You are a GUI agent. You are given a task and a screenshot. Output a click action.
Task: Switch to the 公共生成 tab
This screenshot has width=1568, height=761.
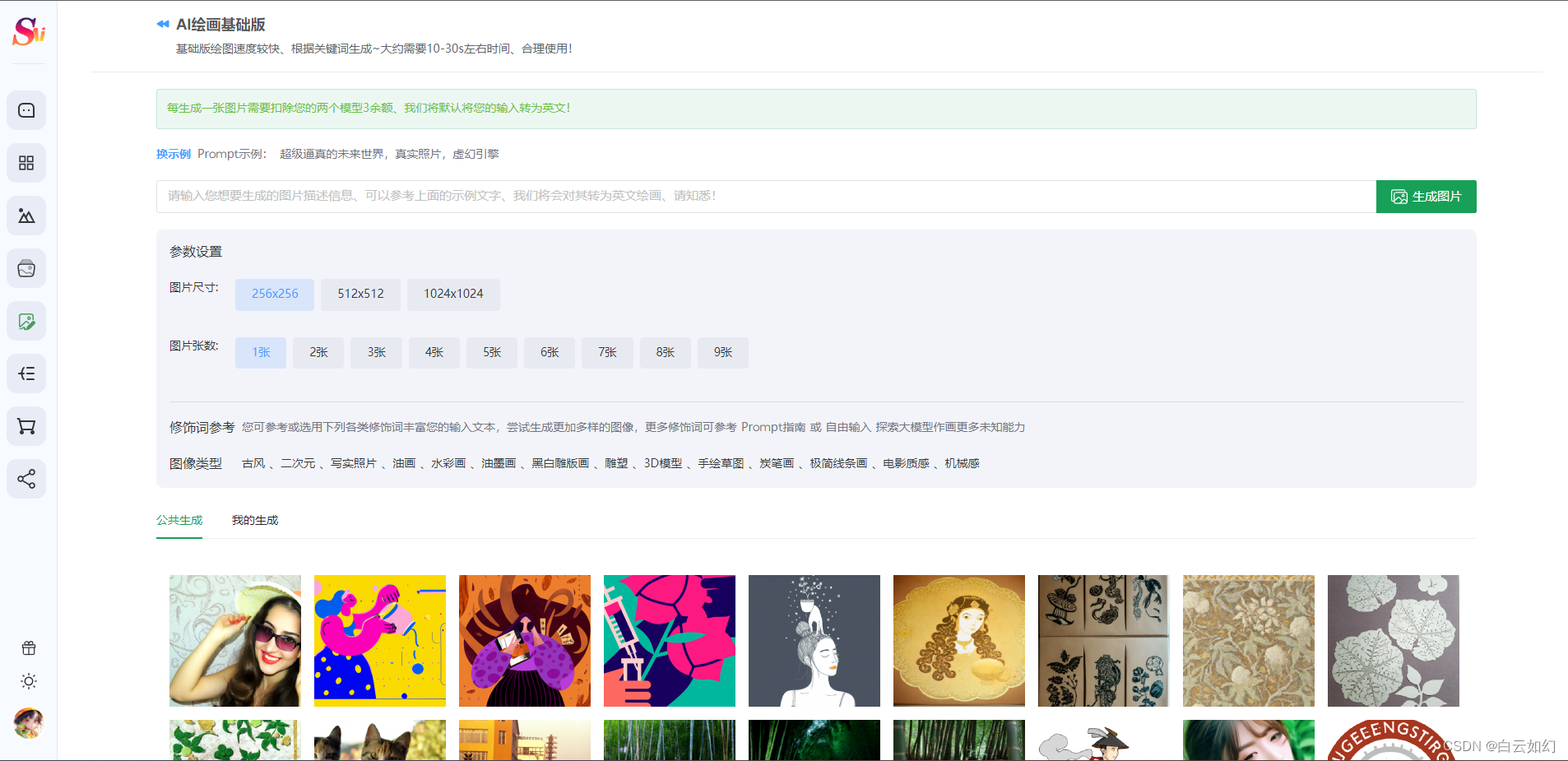179,520
